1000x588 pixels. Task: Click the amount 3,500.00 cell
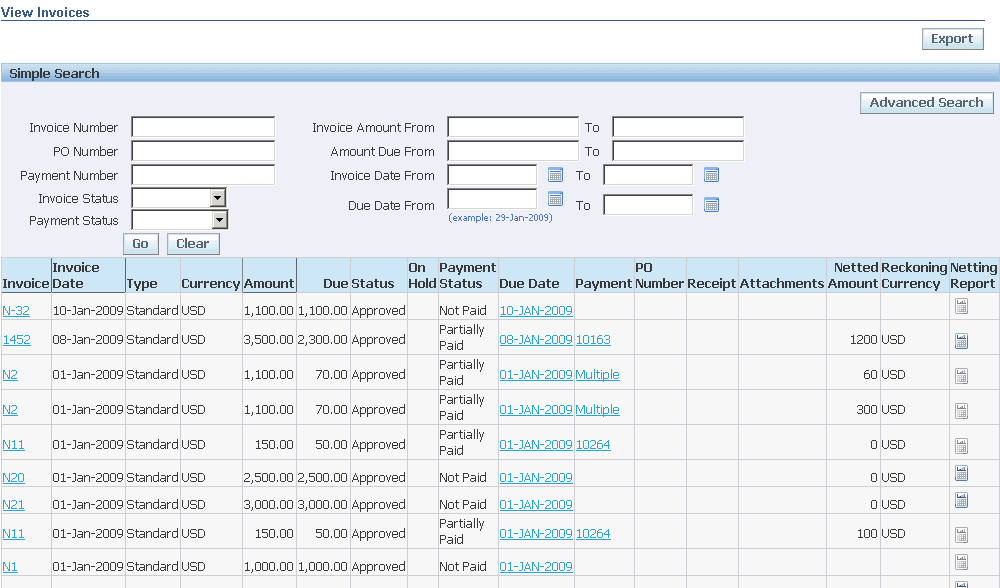point(268,339)
